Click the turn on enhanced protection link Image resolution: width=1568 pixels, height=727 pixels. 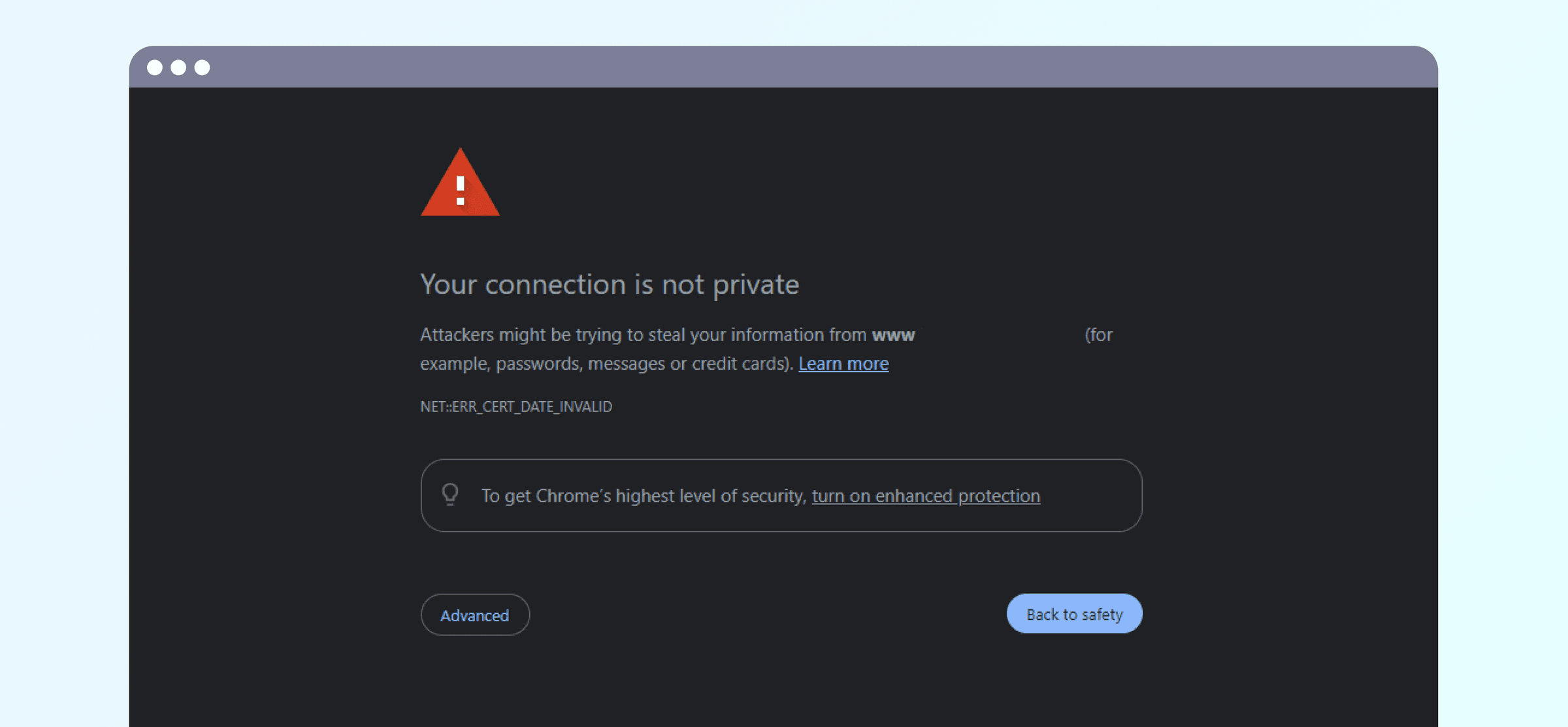[926, 496]
